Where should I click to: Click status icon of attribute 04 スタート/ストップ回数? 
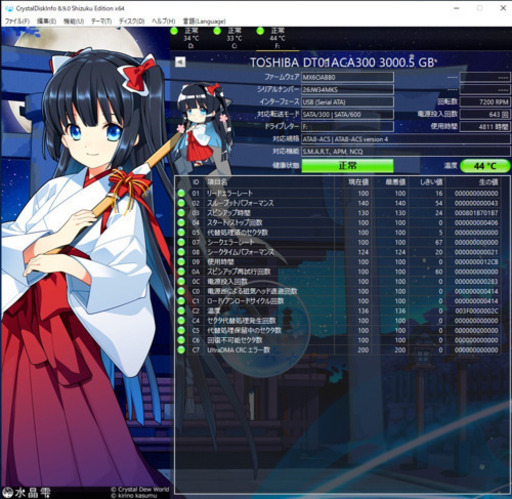(x=181, y=222)
